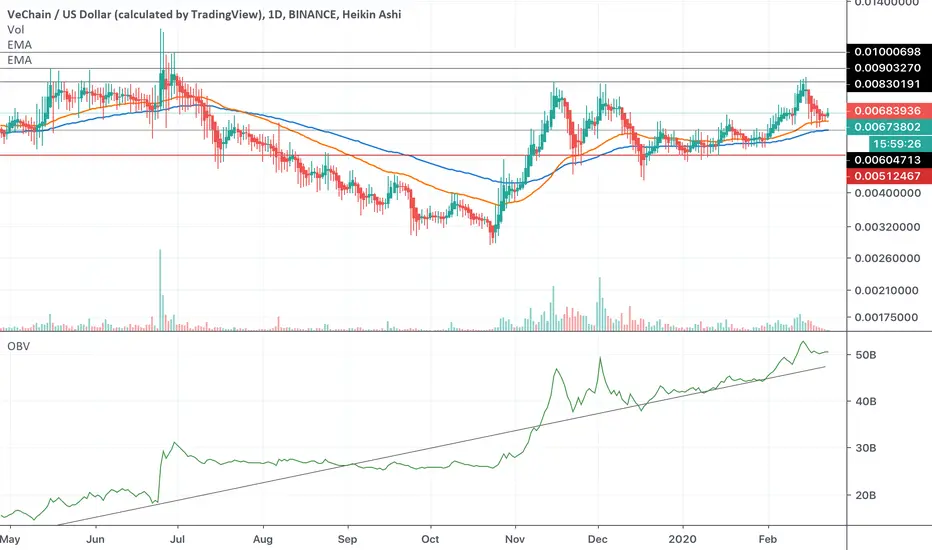The image size is (932, 550).
Task: Click the green OBV line peak near February
Action: coord(803,342)
